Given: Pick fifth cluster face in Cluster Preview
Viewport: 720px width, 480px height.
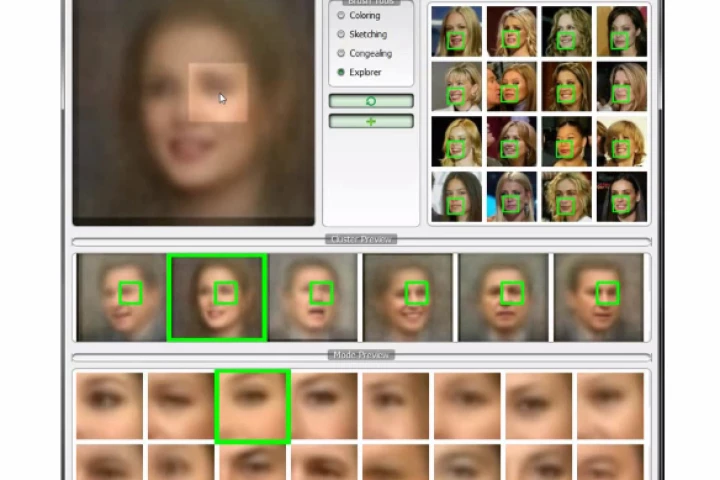Looking at the screenshot, I should point(503,297).
